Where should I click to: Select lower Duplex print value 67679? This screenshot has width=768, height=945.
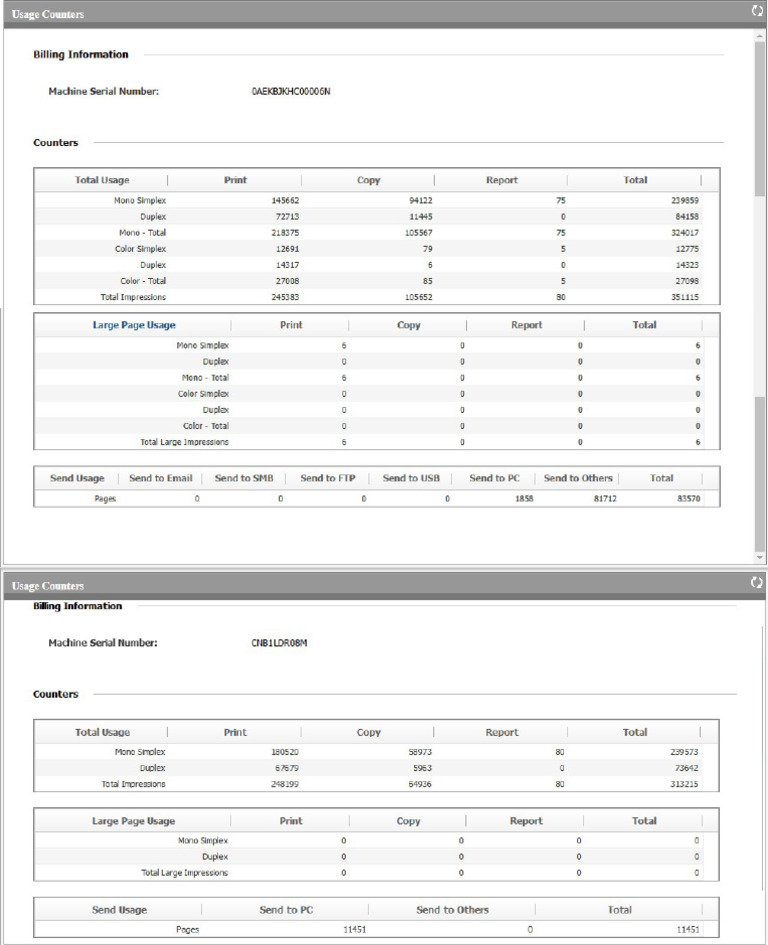pos(287,768)
